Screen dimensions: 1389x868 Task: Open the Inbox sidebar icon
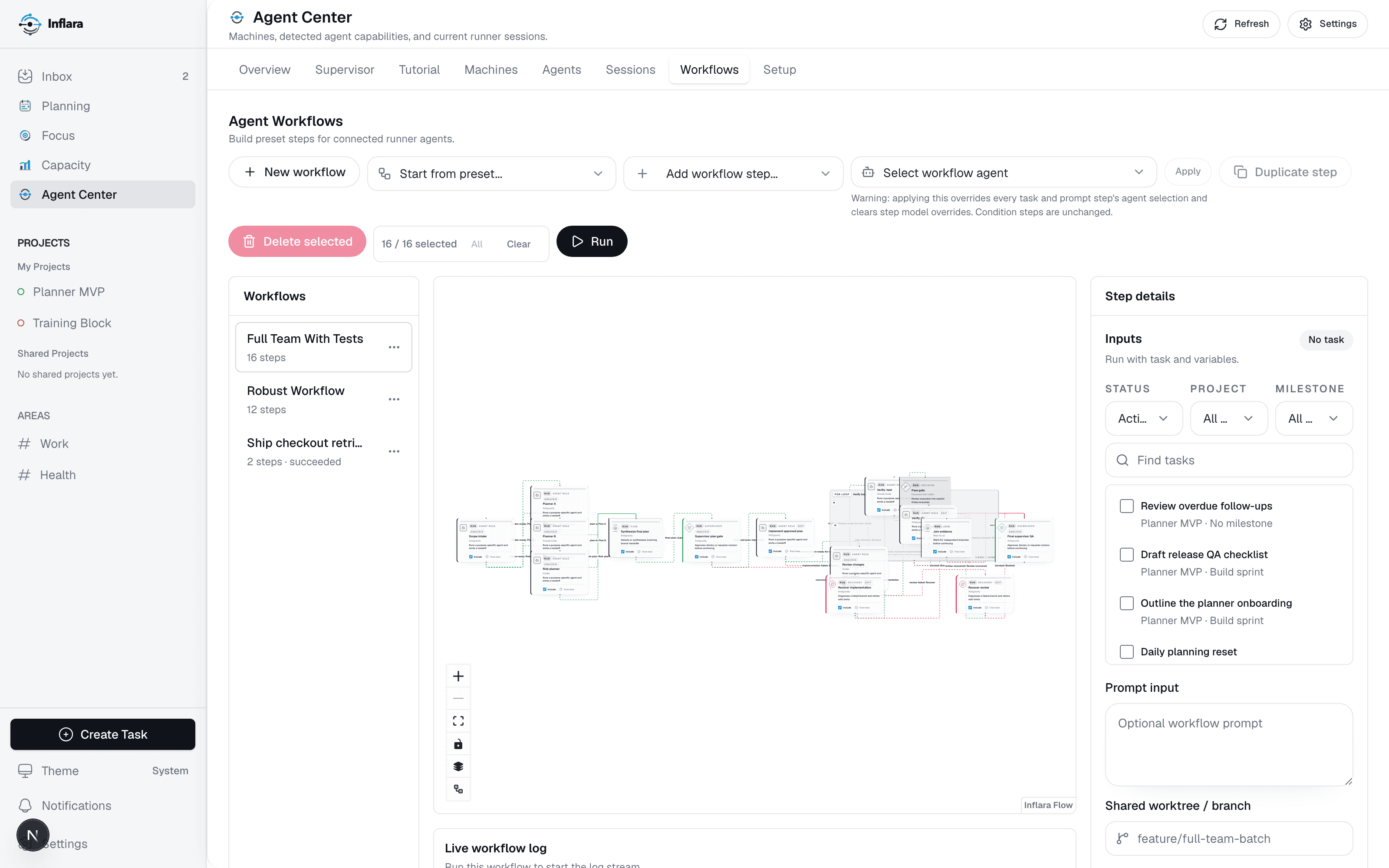pyautogui.click(x=25, y=76)
